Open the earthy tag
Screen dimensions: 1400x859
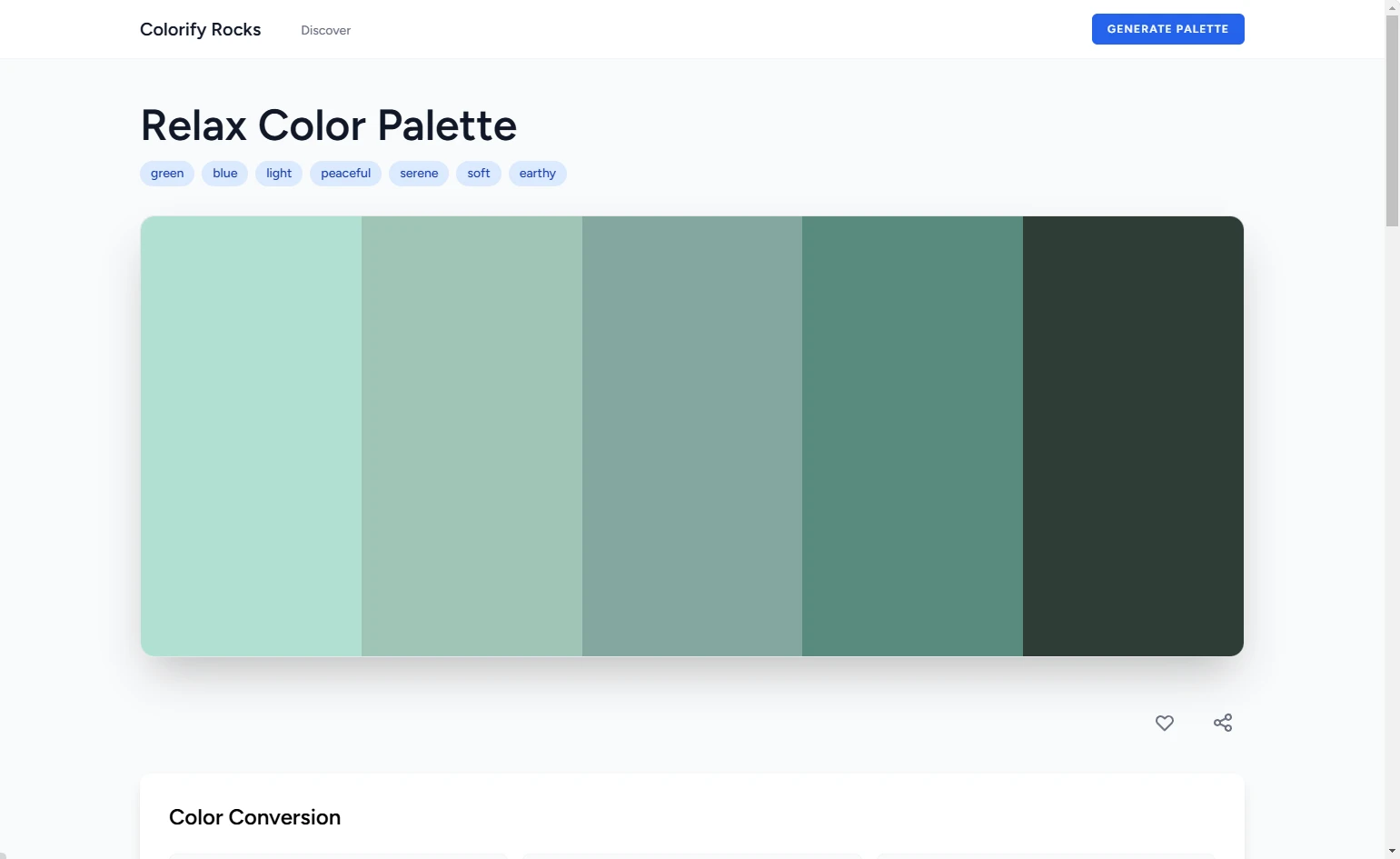point(537,174)
